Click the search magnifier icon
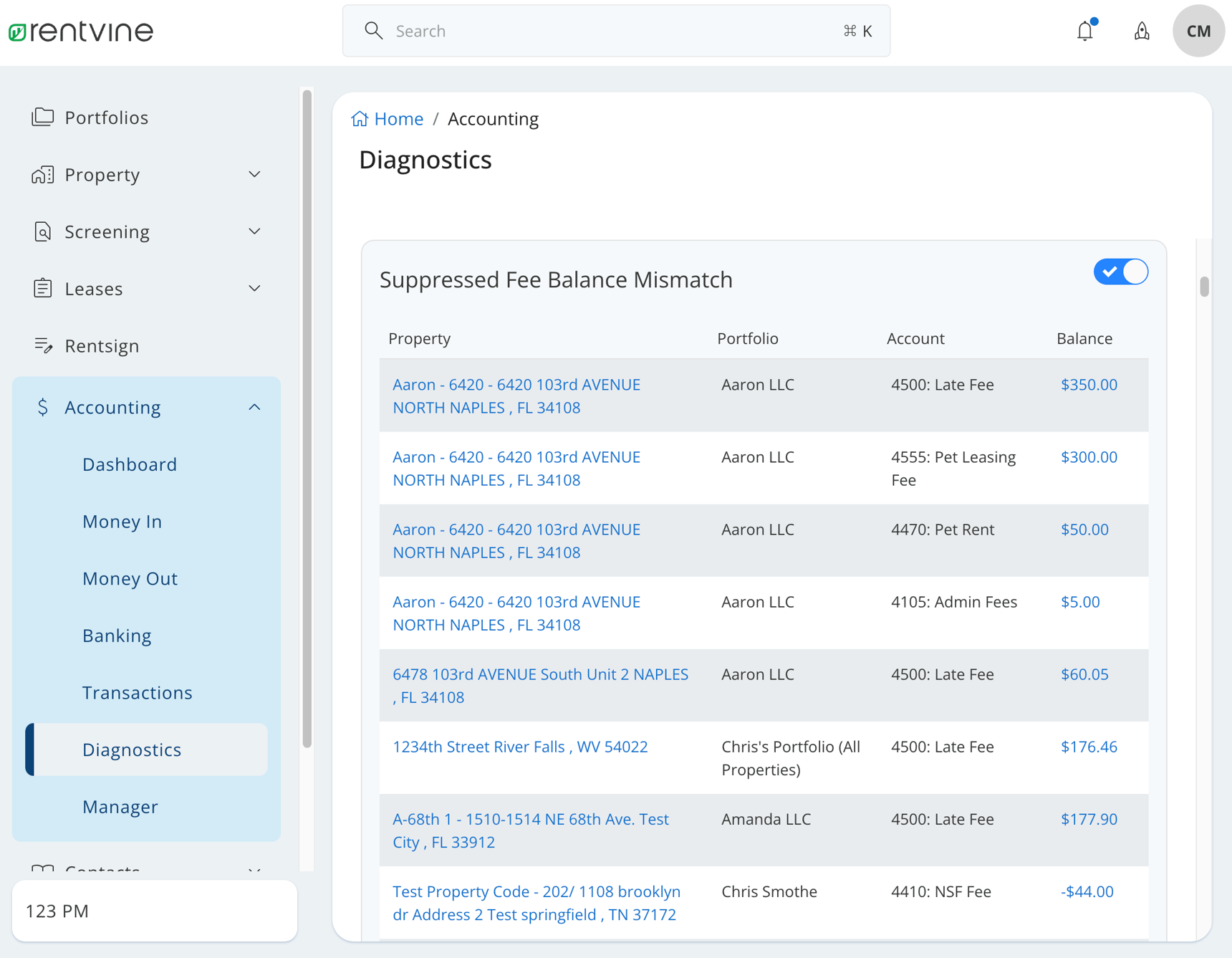The image size is (1232, 958). [x=373, y=31]
